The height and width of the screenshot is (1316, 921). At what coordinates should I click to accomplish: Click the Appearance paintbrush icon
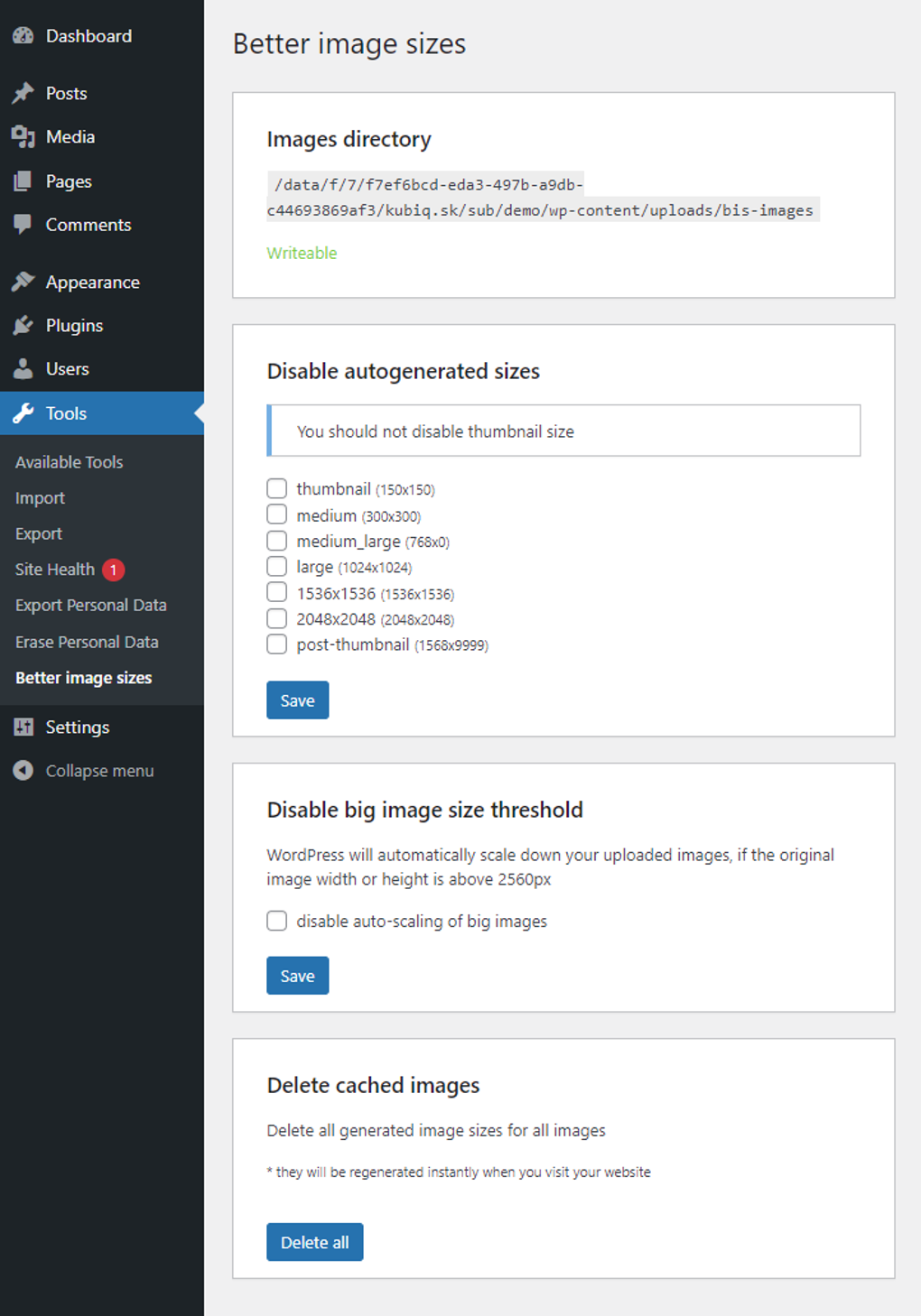click(x=23, y=281)
